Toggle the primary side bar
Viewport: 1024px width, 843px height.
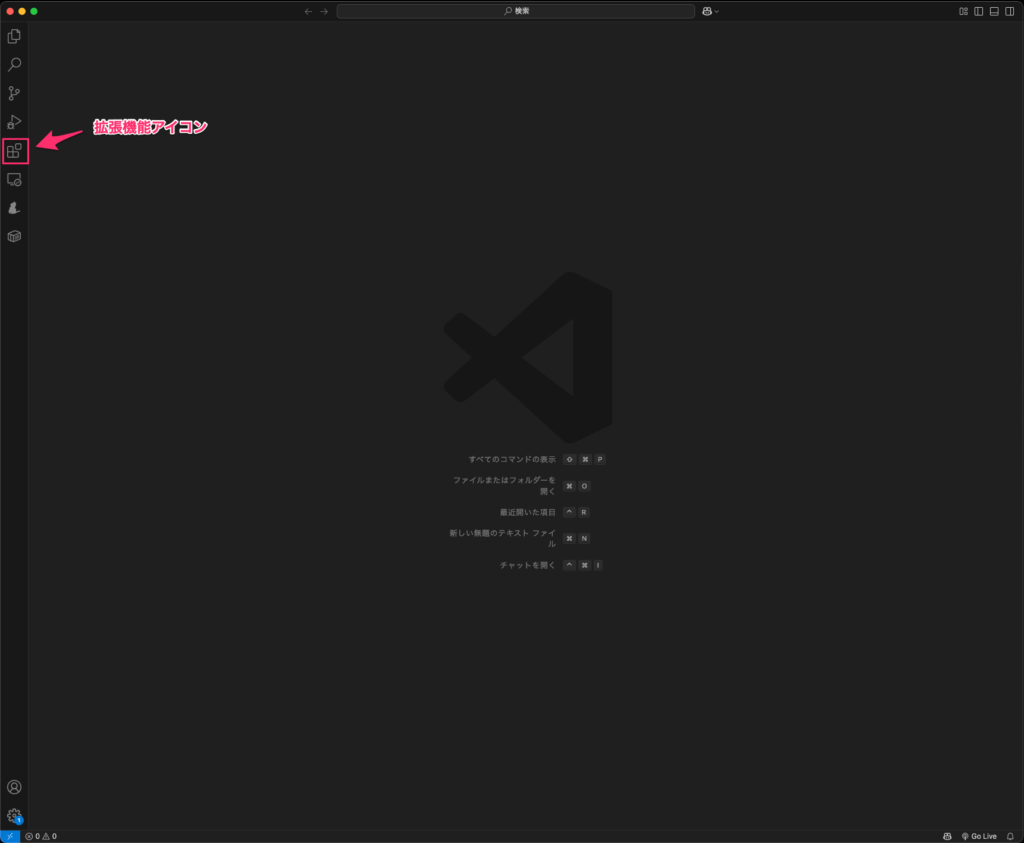point(978,11)
